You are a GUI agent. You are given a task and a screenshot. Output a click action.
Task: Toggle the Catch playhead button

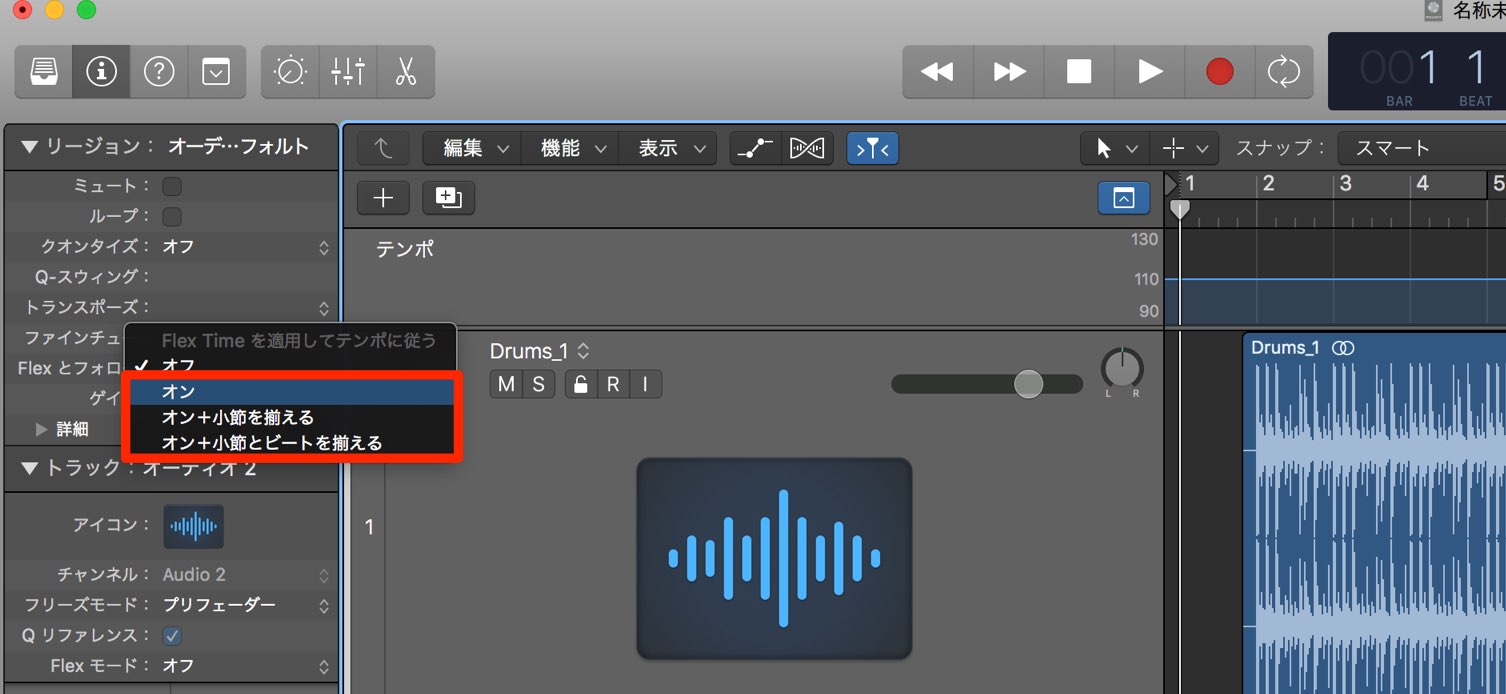[872, 148]
